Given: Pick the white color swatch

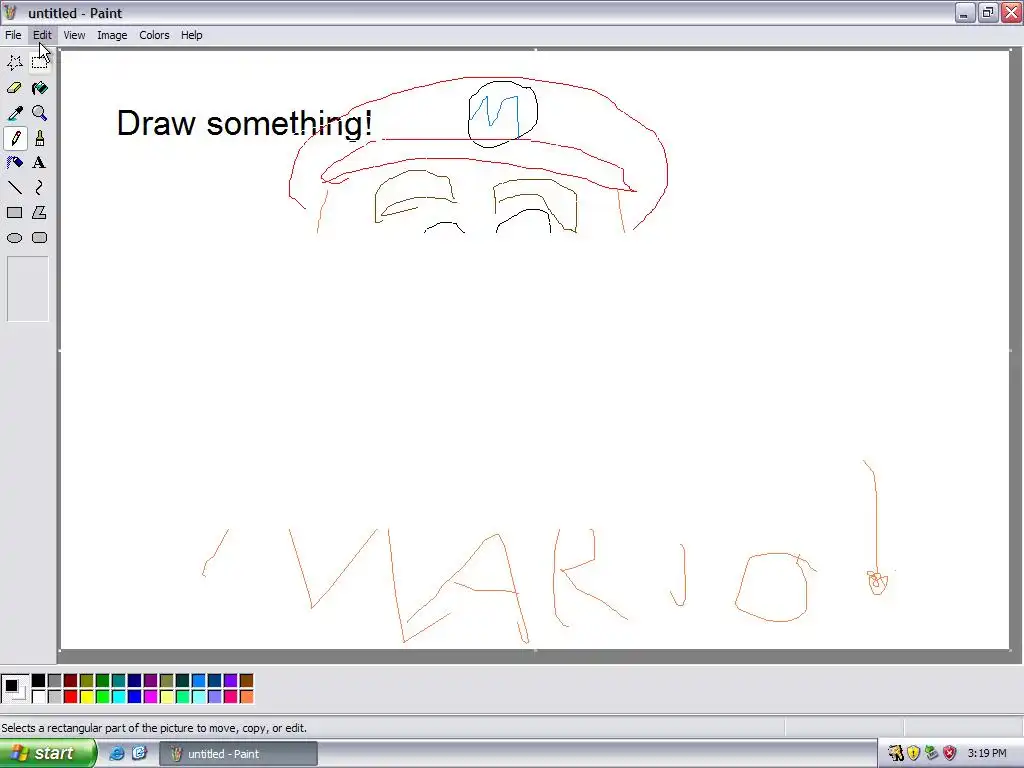Looking at the screenshot, I should 39,697.
